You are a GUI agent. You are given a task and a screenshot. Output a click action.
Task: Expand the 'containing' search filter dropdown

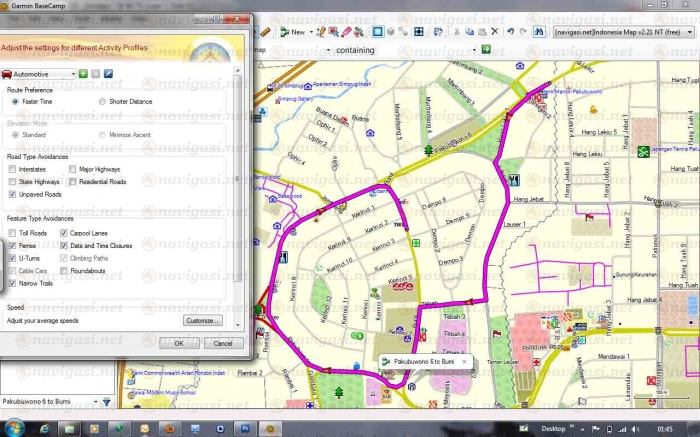(x=472, y=49)
